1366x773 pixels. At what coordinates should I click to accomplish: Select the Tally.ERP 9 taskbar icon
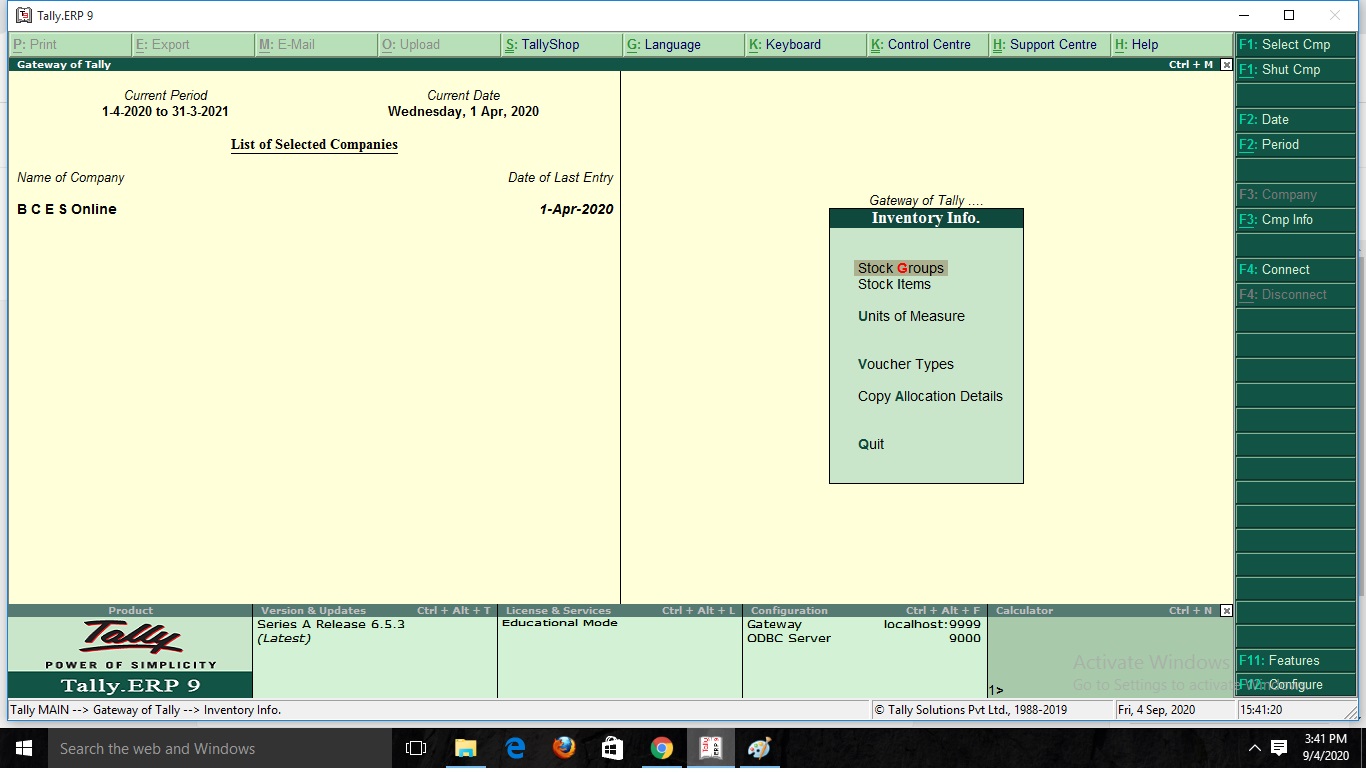click(x=710, y=748)
